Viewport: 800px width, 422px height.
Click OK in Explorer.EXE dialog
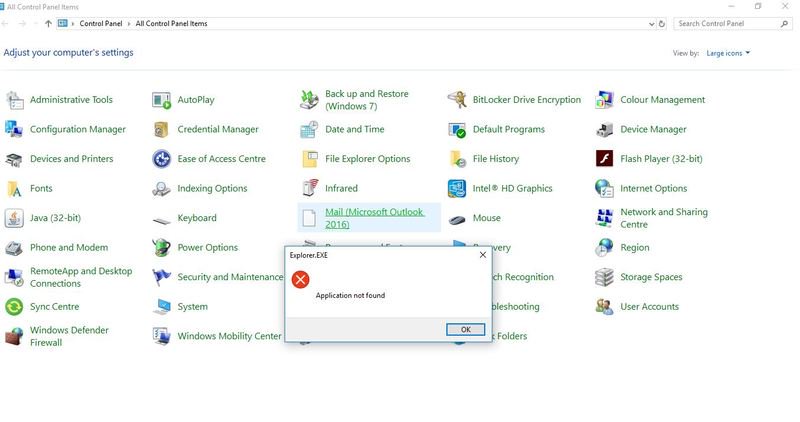[465, 330]
